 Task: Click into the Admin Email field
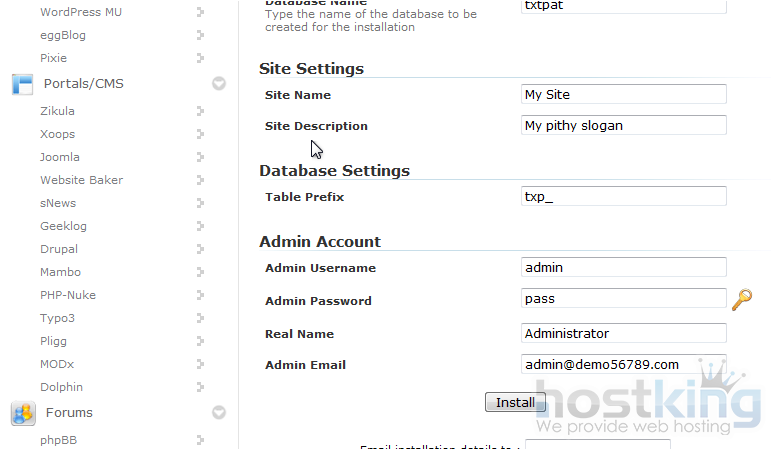pyautogui.click(x=624, y=365)
